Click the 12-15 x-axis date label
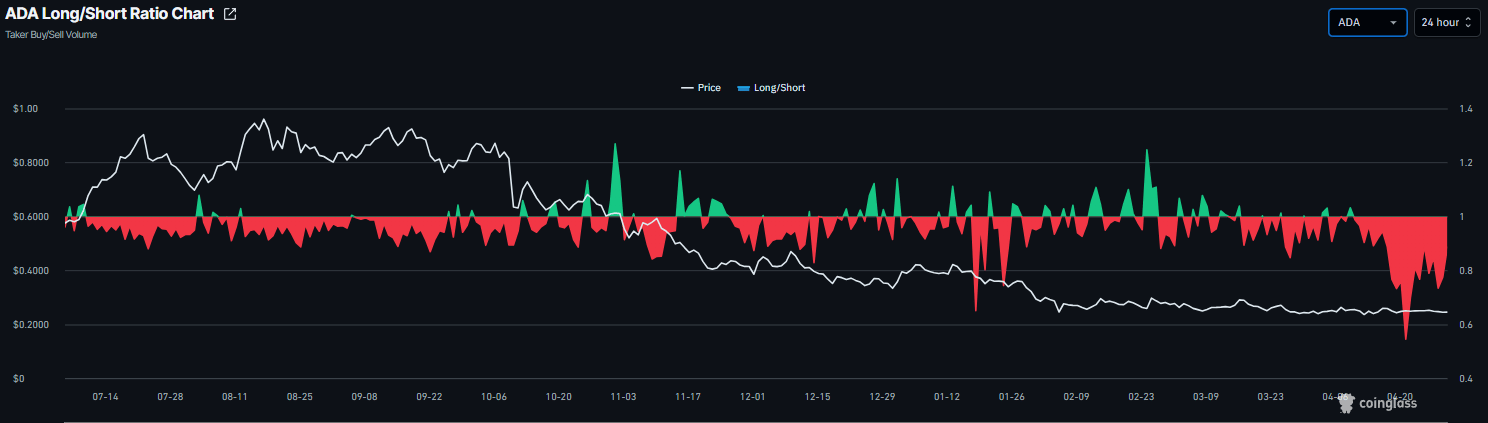1488x423 pixels. [817, 397]
